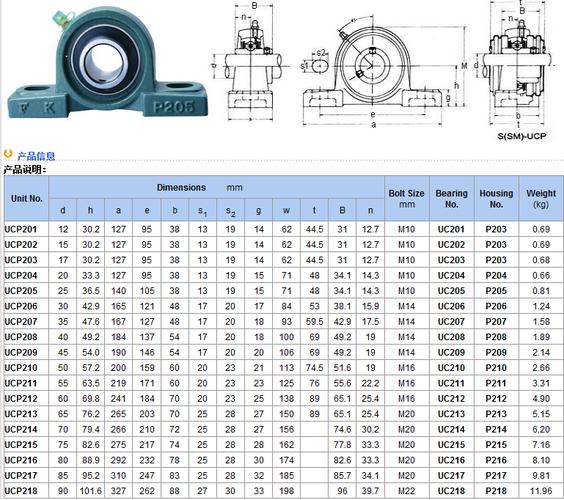Click w value 198

click(286, 491)
